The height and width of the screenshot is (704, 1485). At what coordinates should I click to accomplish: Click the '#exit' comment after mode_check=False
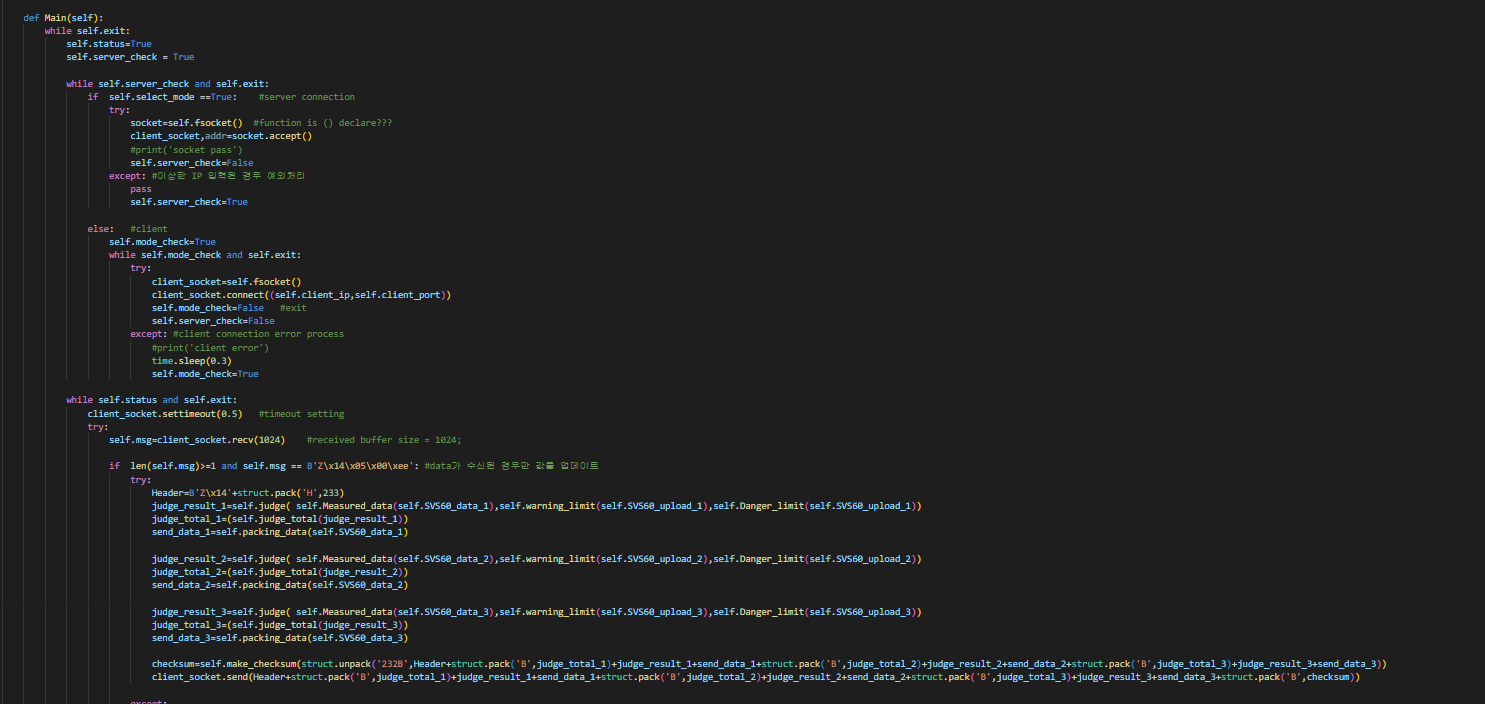tap(293, 308)
